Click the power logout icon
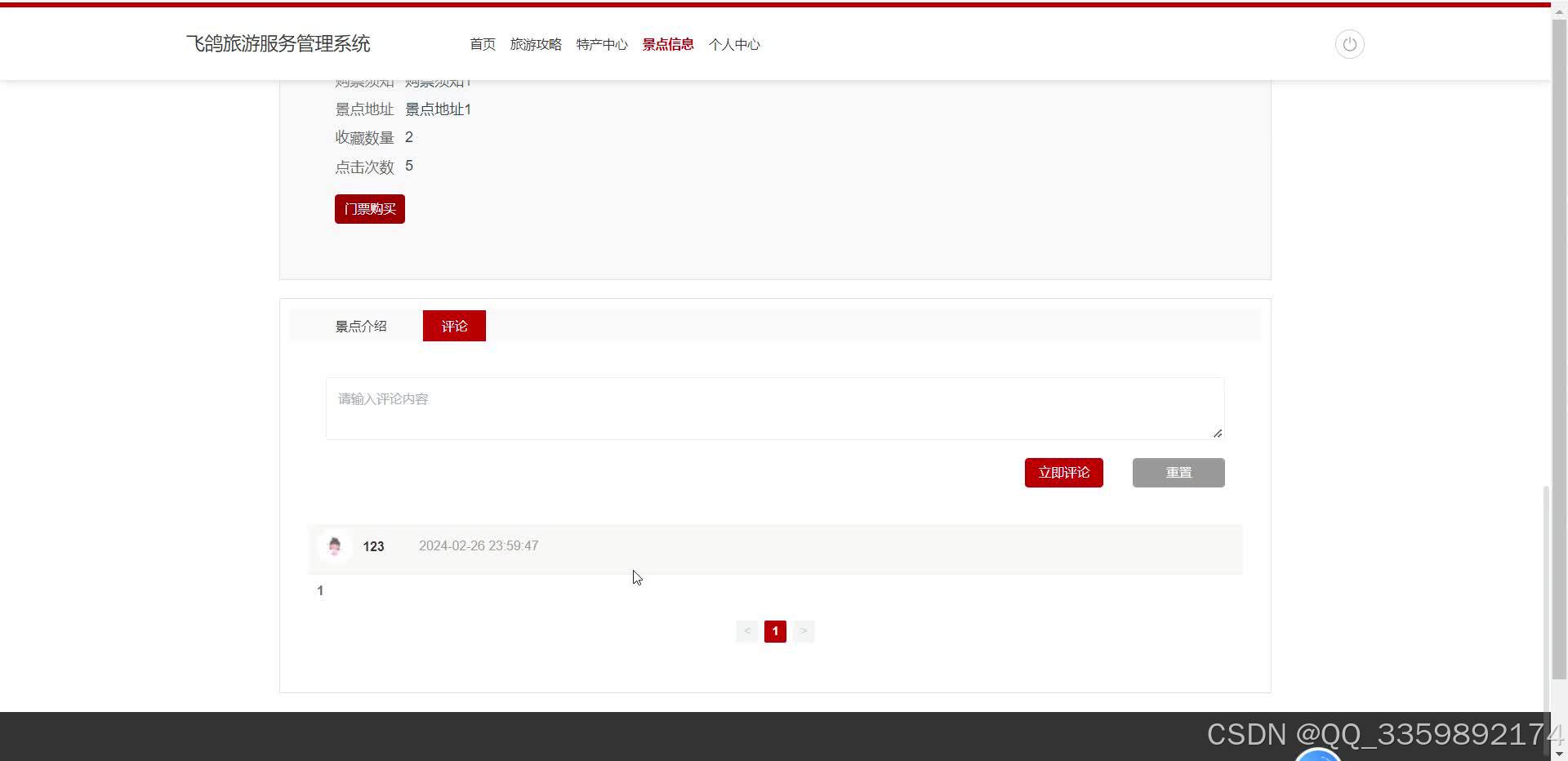Screen dimensions: 1568x761 (1349, 44)
